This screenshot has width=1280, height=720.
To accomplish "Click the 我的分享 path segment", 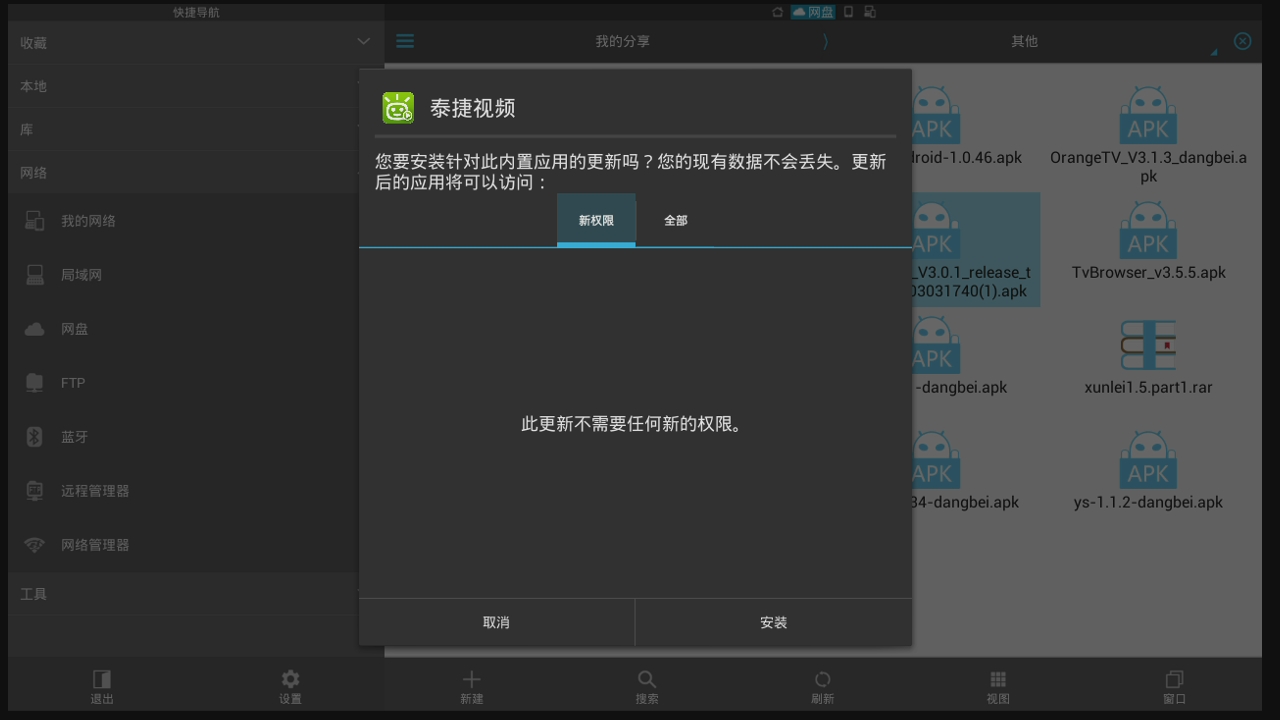I will pos(622,41).
